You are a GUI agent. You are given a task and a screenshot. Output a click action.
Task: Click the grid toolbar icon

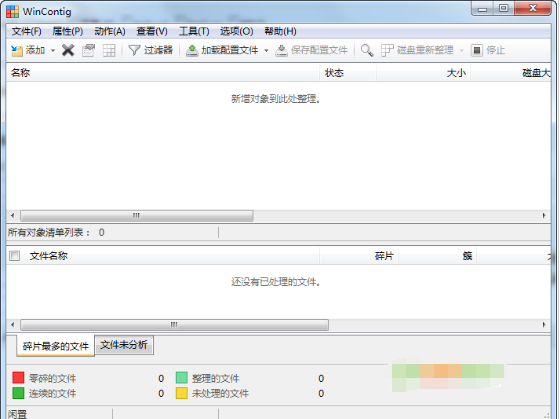tap(109, 50)
